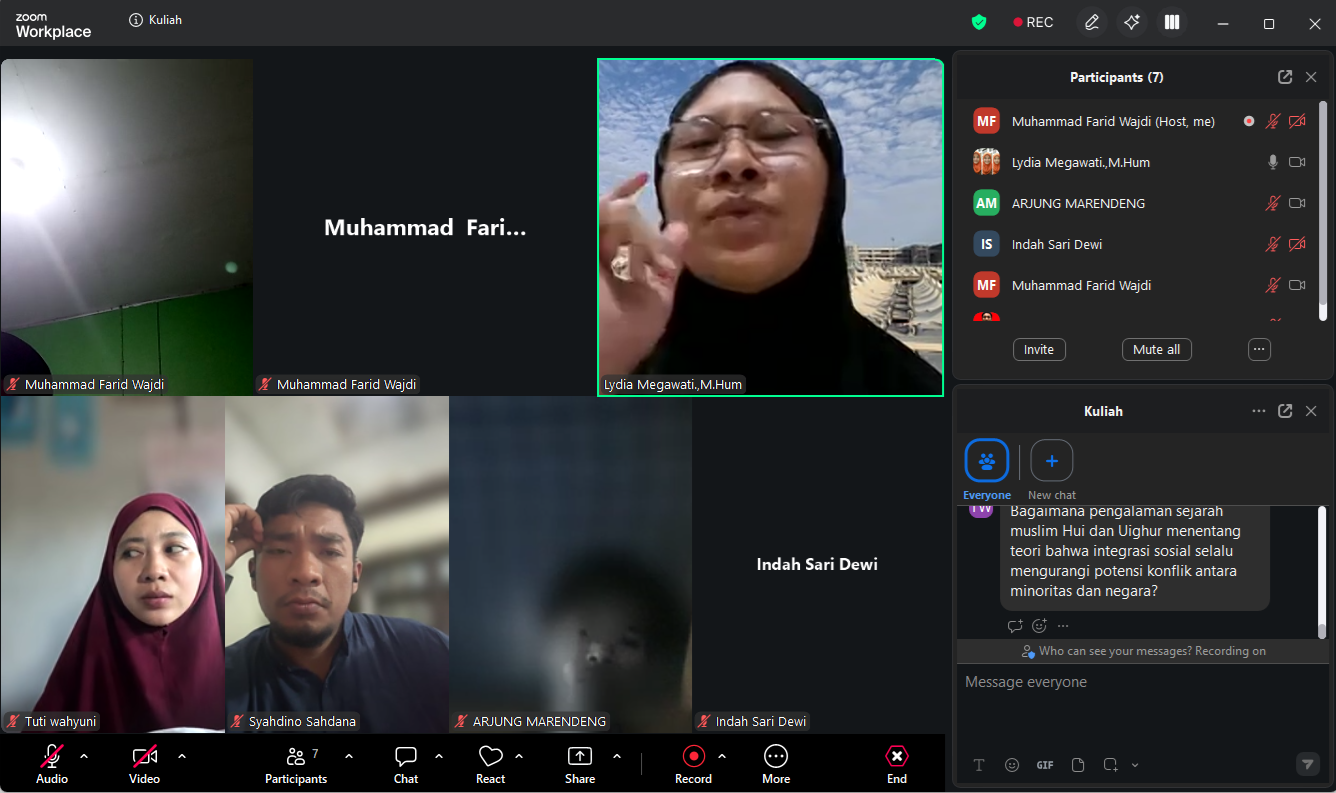1336x793 pixels.
Task: Unmute Audio in the meeting toolbar
Action: pyautogui.click(x=52, y=765)
